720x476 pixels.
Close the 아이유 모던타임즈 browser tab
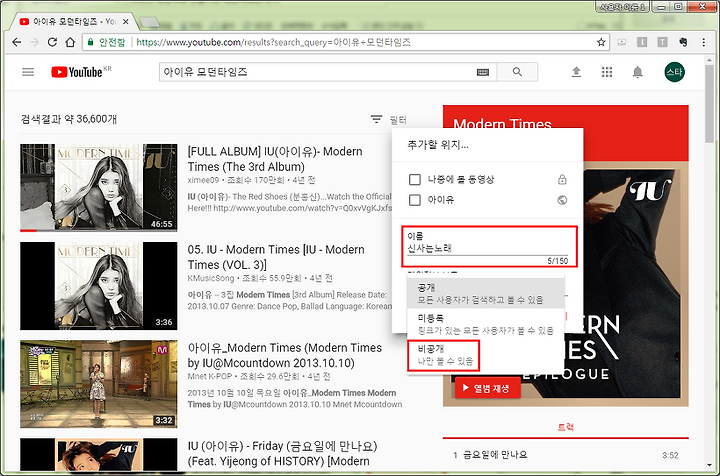[x=125, y=22]
